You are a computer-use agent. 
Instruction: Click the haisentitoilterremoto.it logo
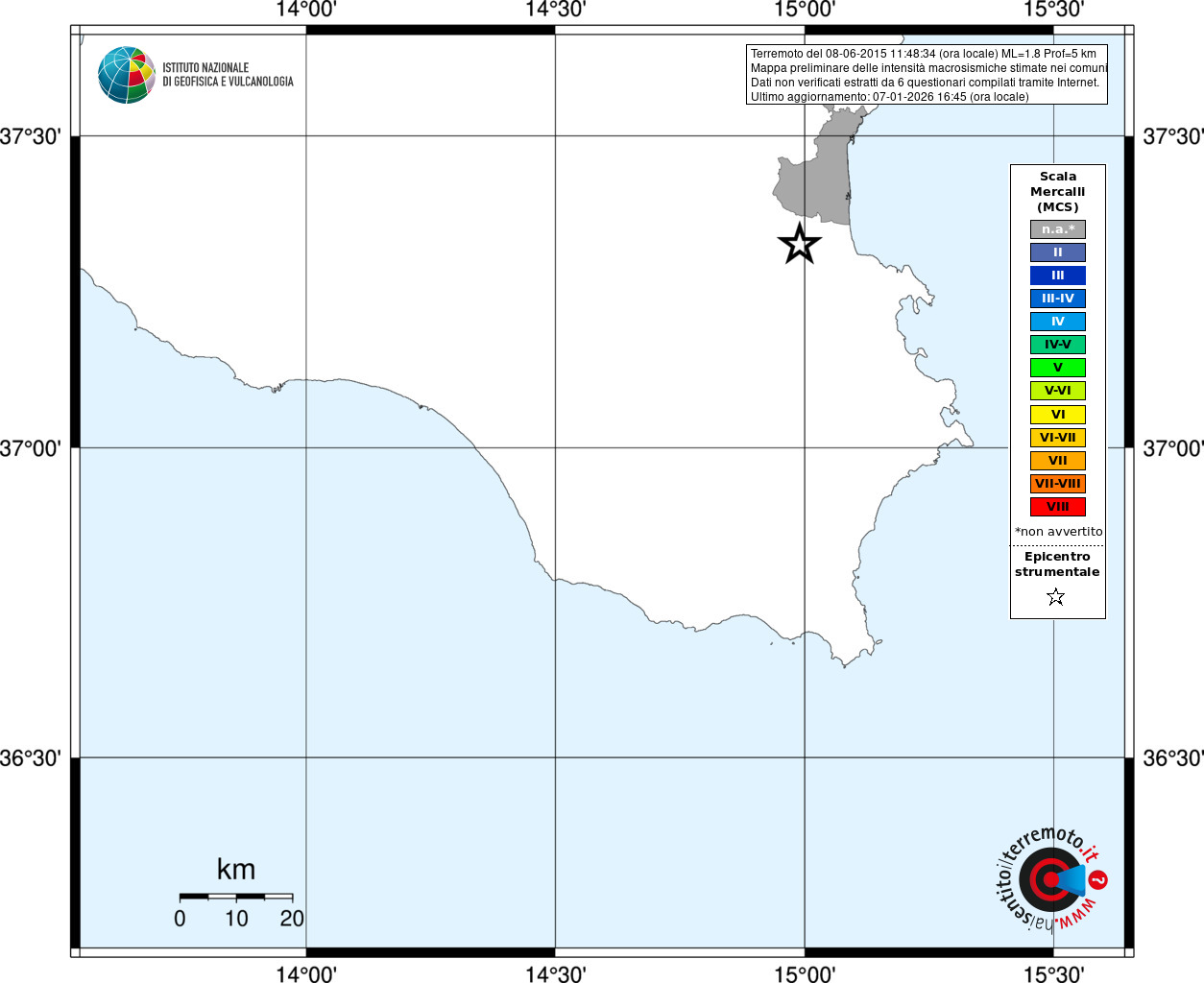point(1050,878)
